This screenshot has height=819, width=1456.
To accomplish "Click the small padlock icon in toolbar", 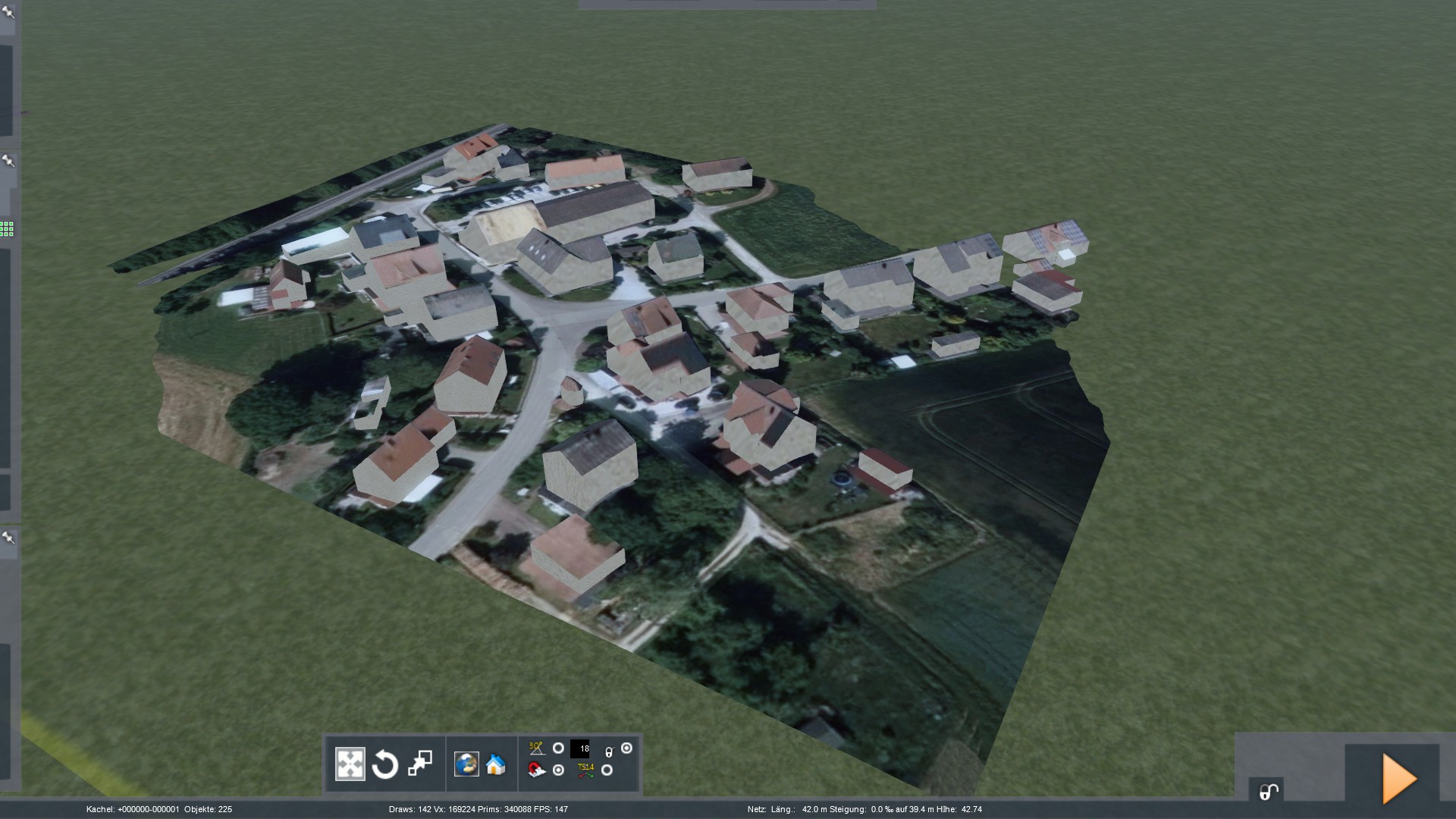I will point(609,752).
